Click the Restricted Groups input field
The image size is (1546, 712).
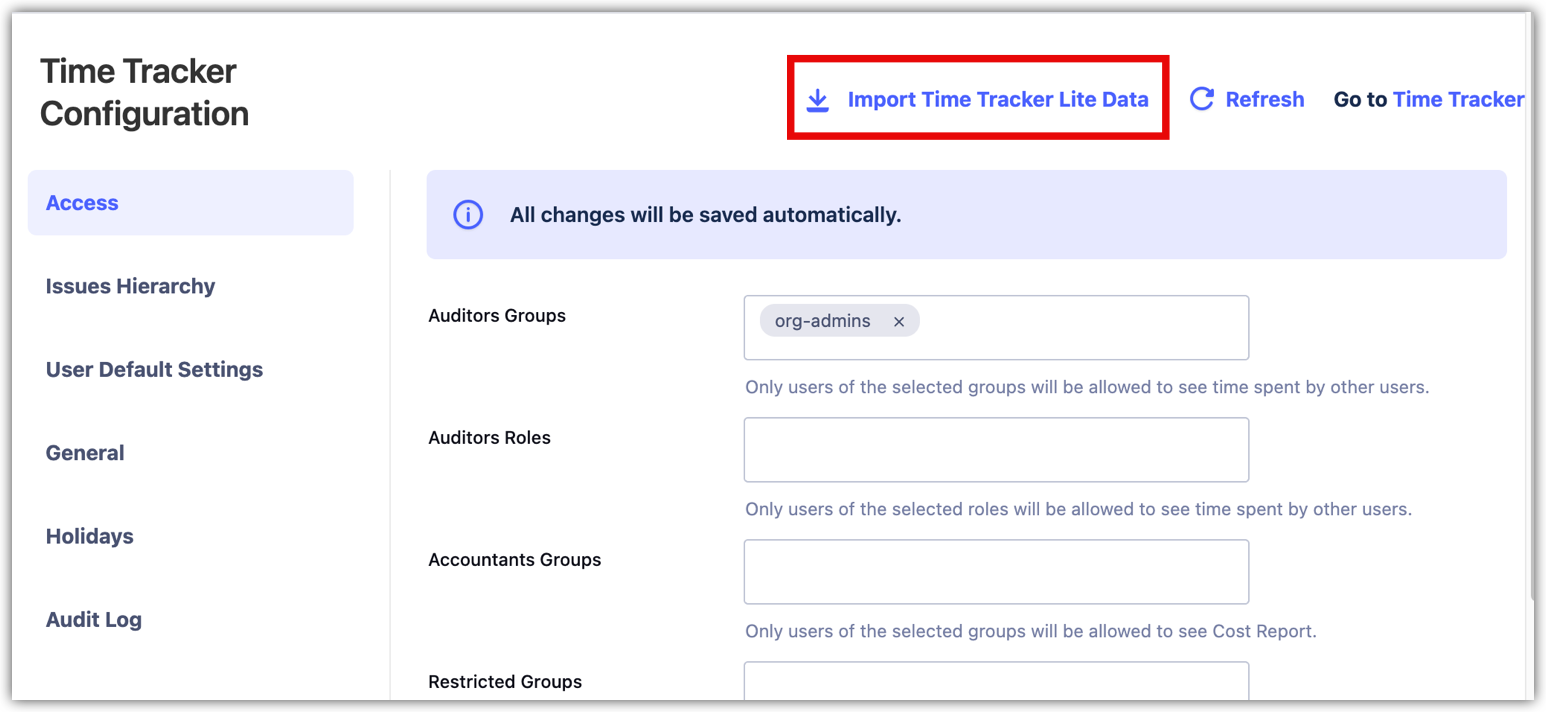tap(996, 683)
